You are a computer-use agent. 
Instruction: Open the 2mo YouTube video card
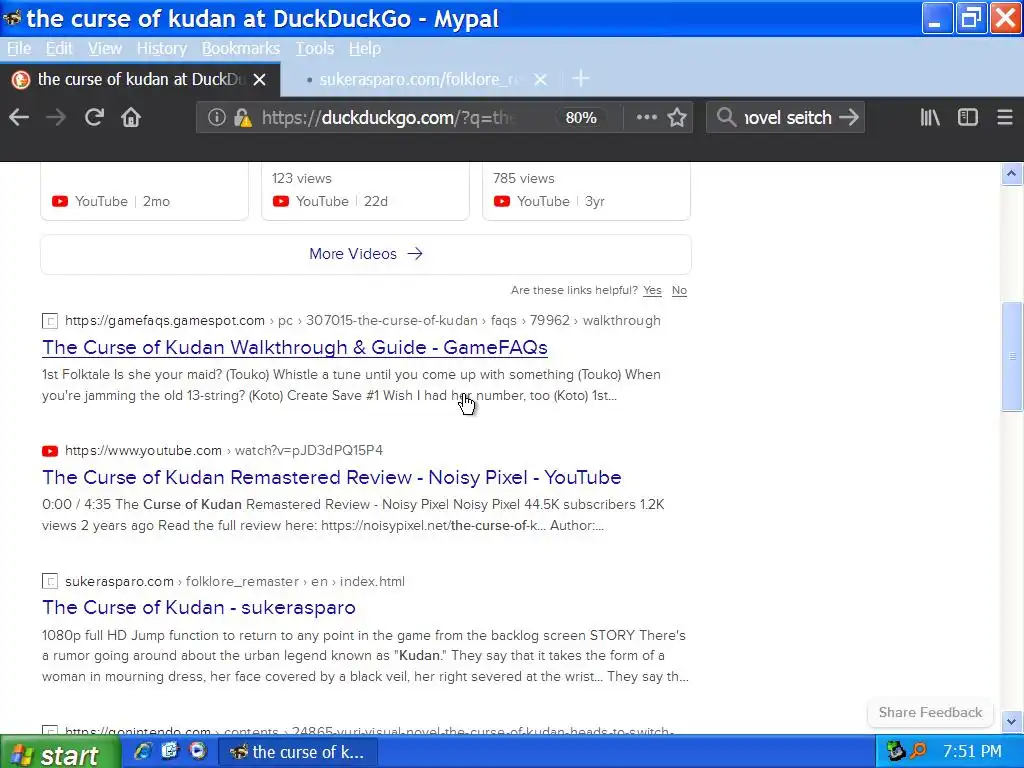(x=144, y=191)
